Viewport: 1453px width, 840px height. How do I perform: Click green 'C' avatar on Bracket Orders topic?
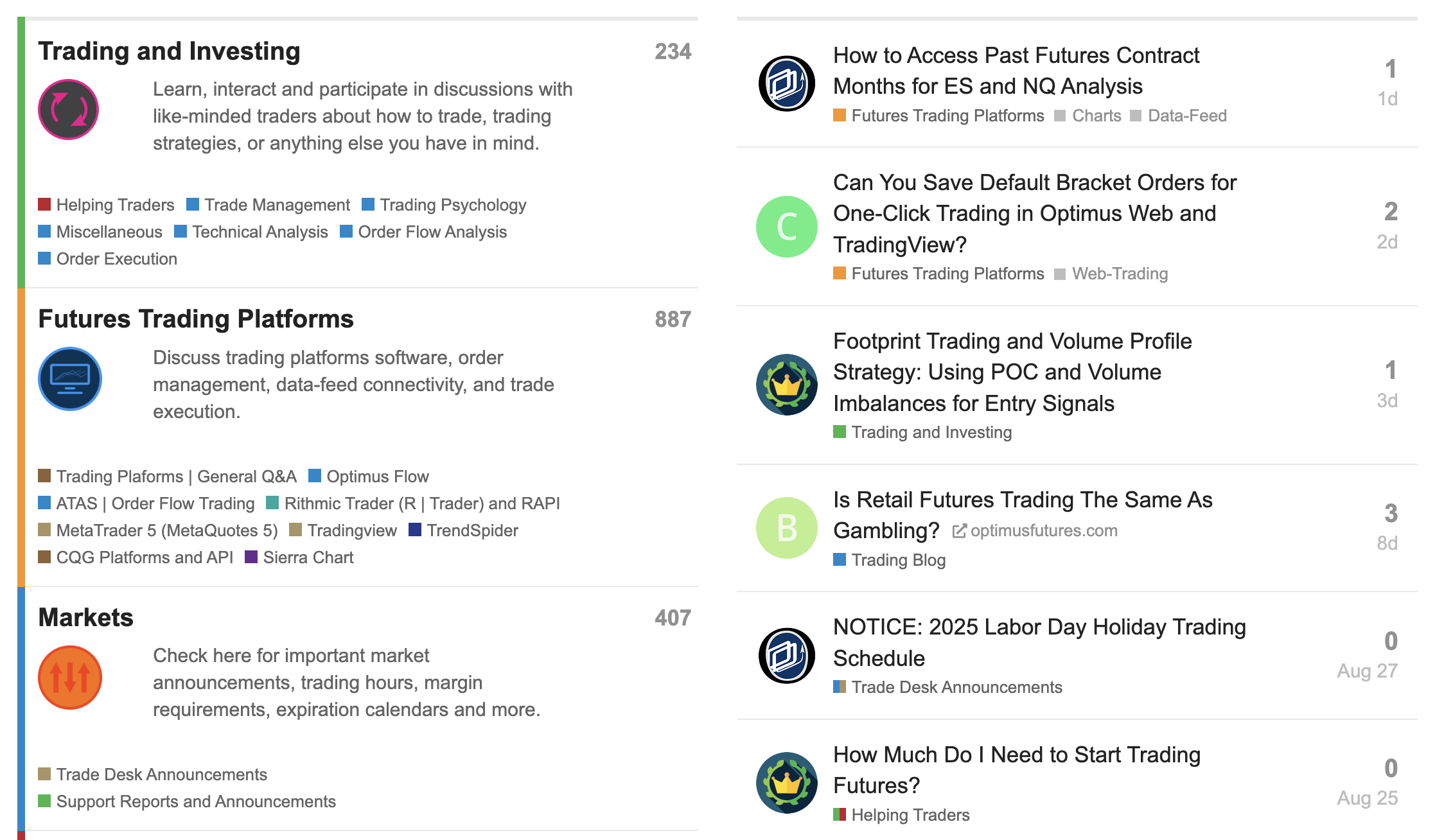[x=787, y=227]
